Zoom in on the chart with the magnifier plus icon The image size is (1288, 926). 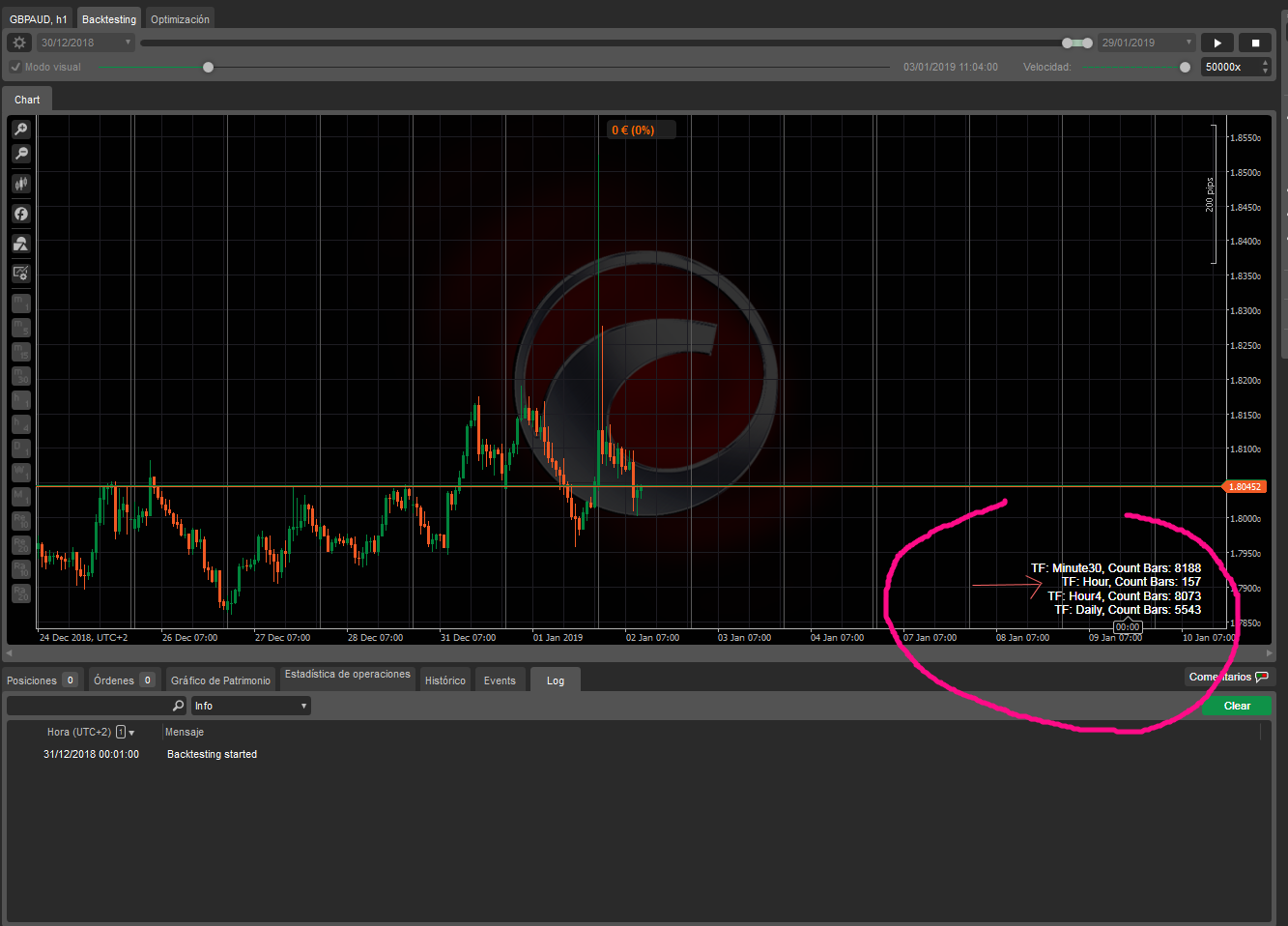click(20, 130)
